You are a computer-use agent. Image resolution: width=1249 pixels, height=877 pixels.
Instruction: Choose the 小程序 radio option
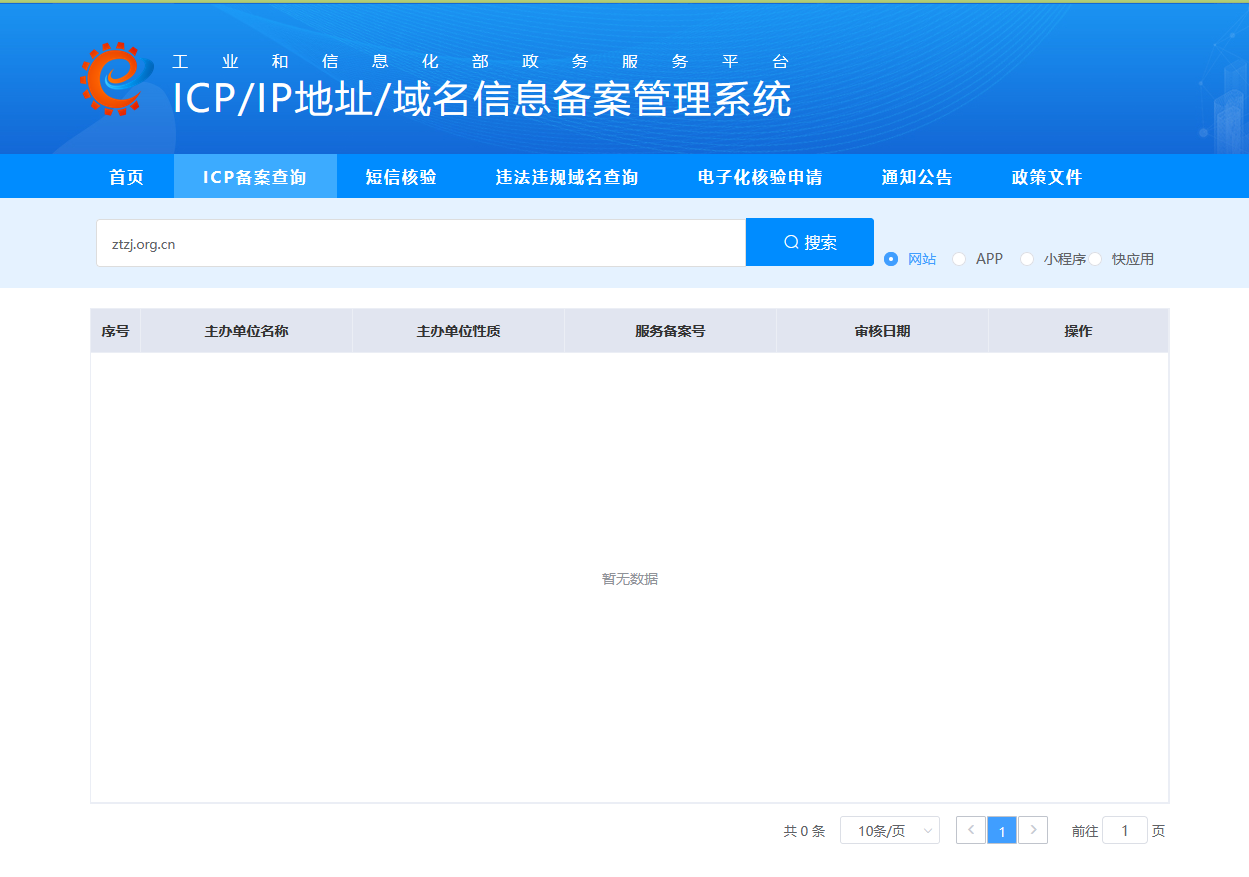coord(1052,259)
